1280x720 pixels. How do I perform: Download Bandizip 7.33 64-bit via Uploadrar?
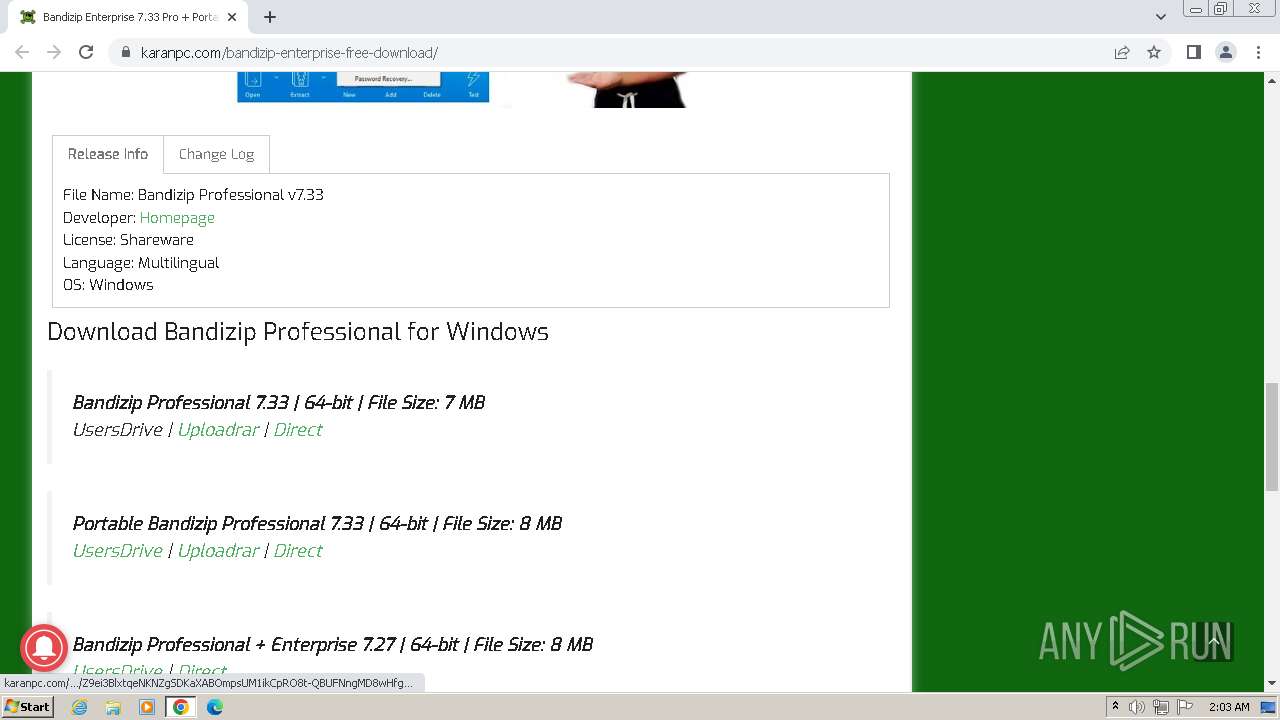pos(218,430)
